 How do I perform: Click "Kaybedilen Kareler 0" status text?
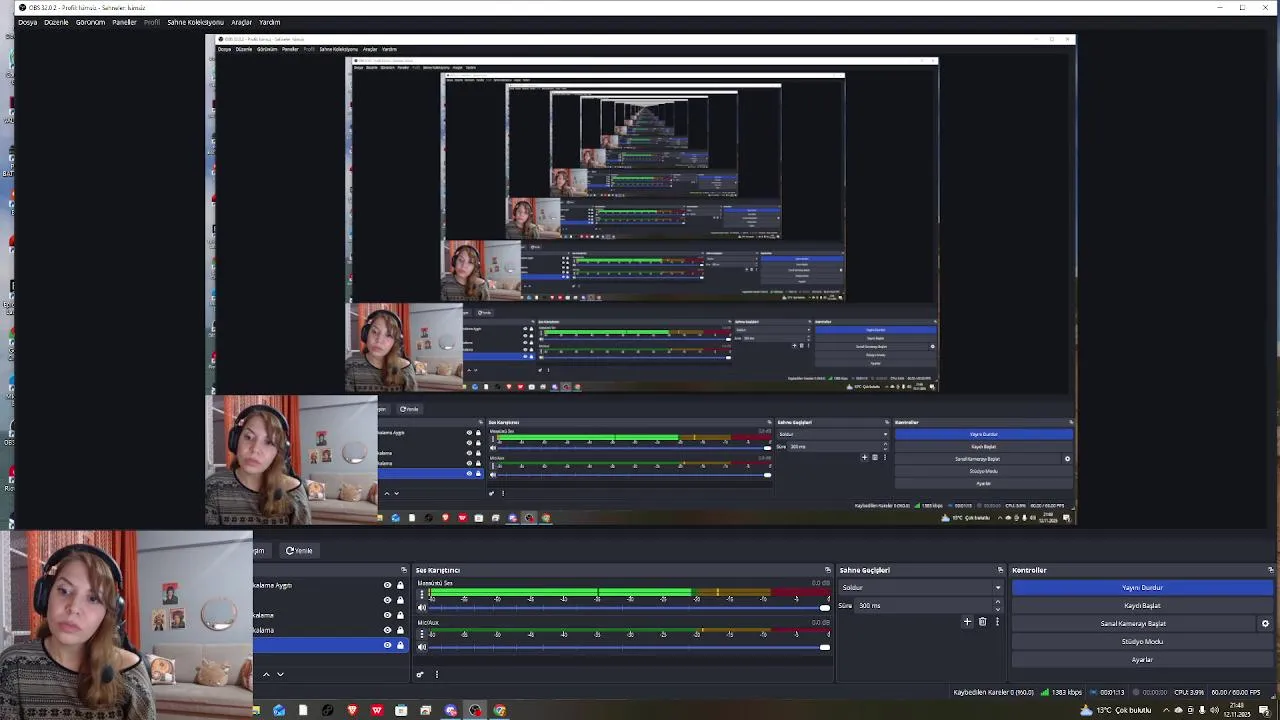tap(984, 692)
